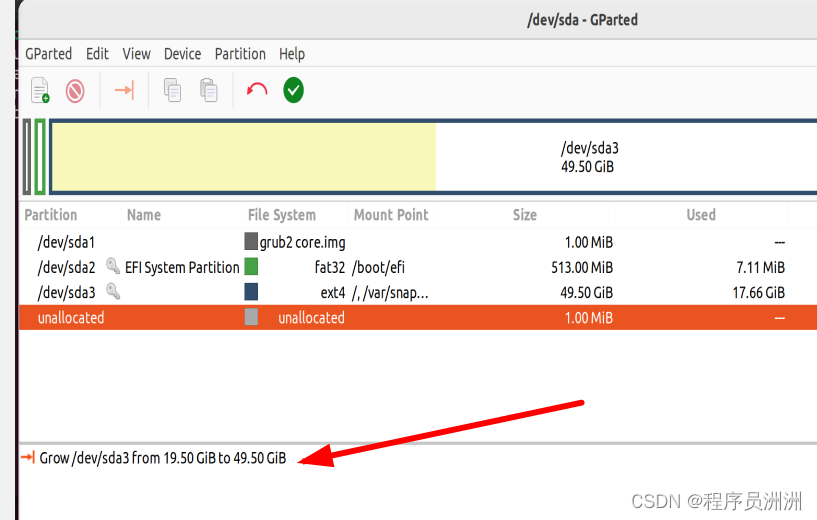Apply all operations with green checkmark

pos(293,90)
